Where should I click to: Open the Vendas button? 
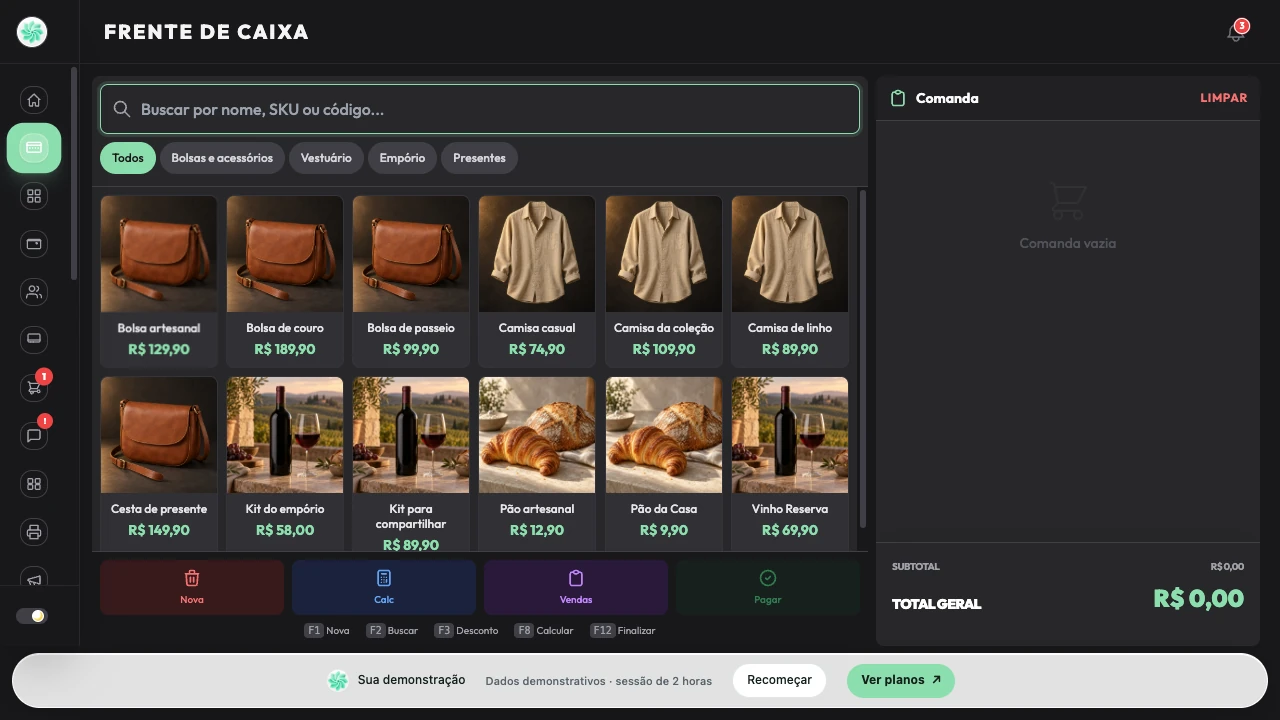[576, 587]
